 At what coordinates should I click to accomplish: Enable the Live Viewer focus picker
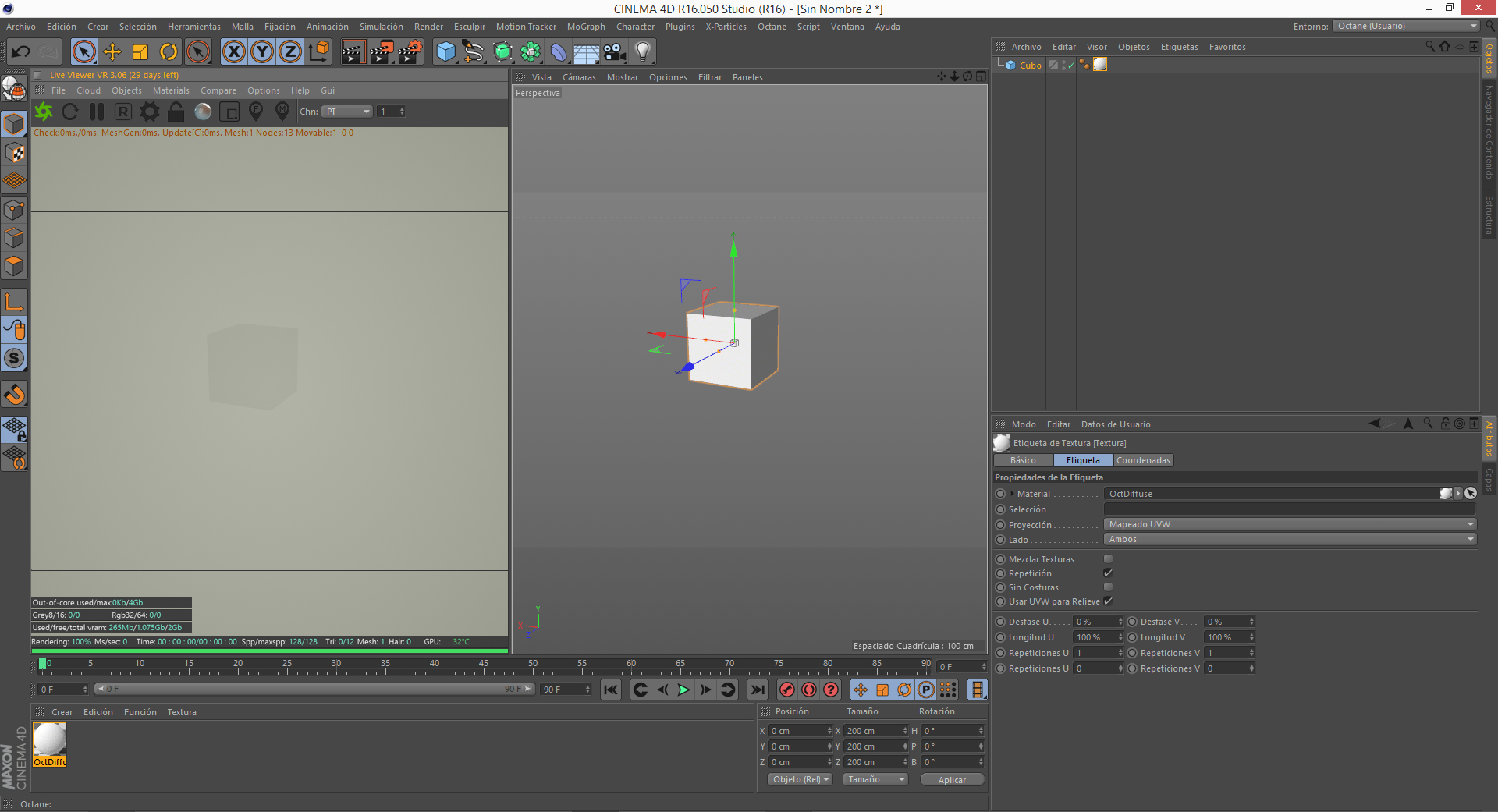pyautogui.click(x=256, y=112)
